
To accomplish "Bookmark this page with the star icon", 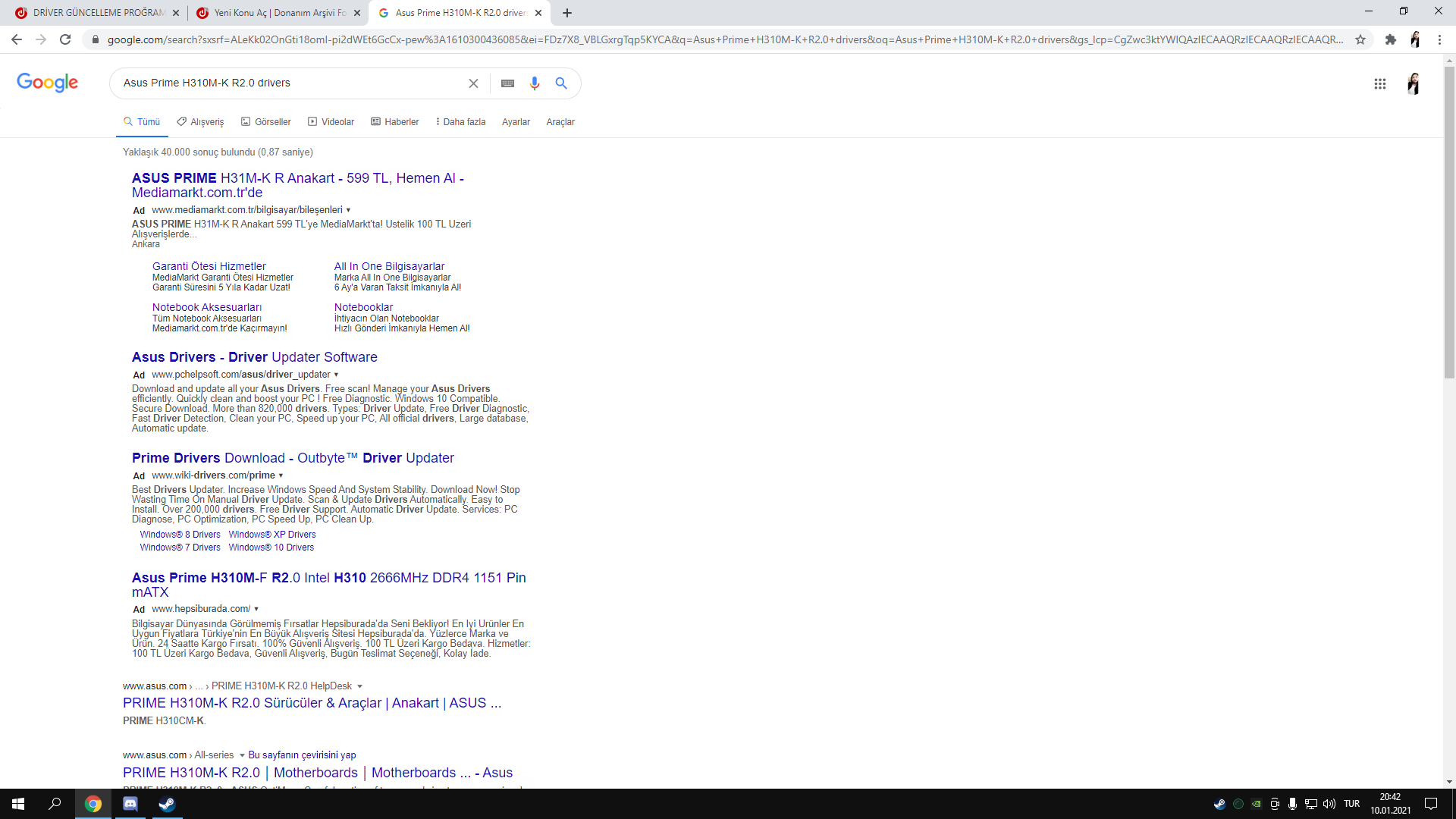I will (x=1360, y=39).
